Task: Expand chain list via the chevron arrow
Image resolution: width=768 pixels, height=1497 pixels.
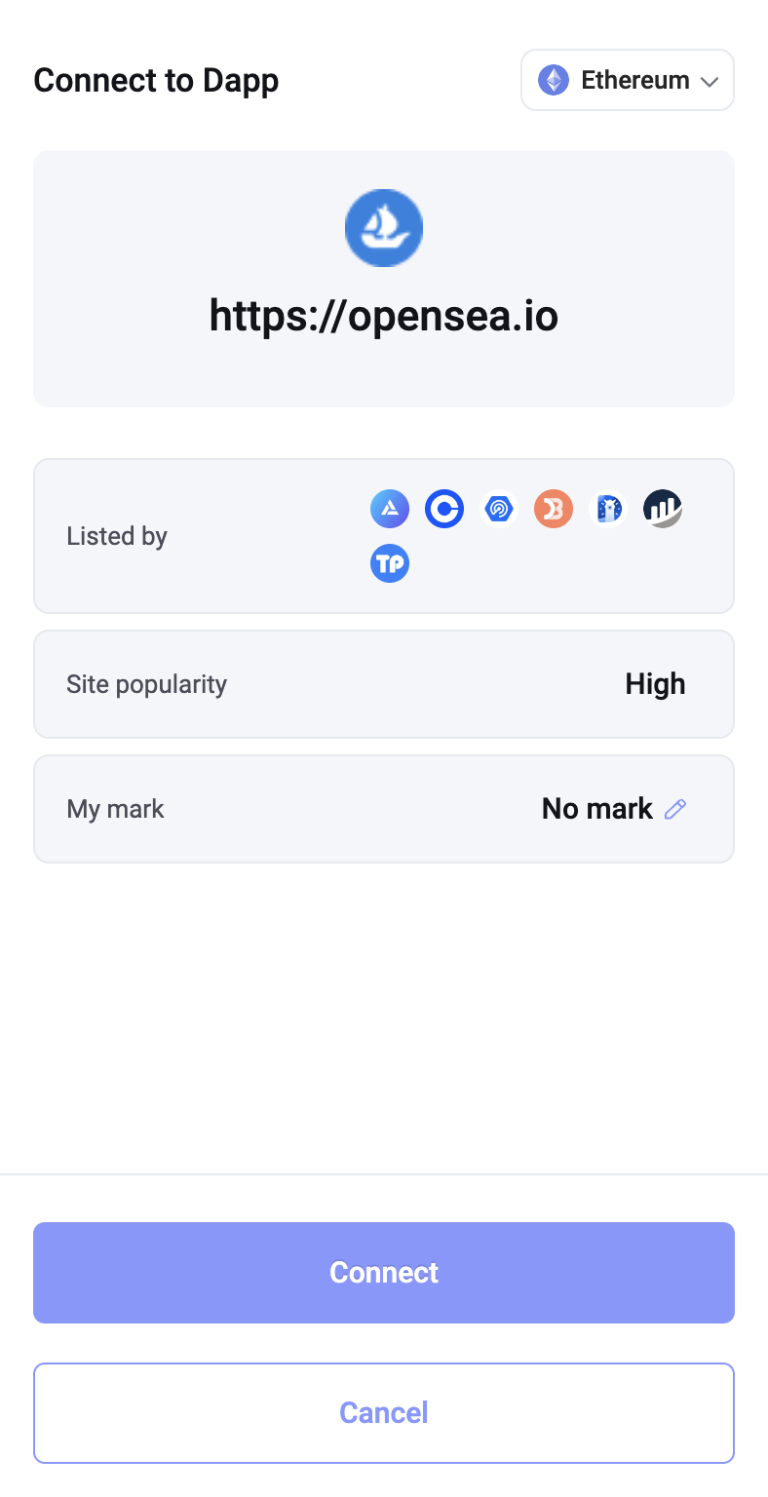Action: pyautogui.click(x=710, y=81)
